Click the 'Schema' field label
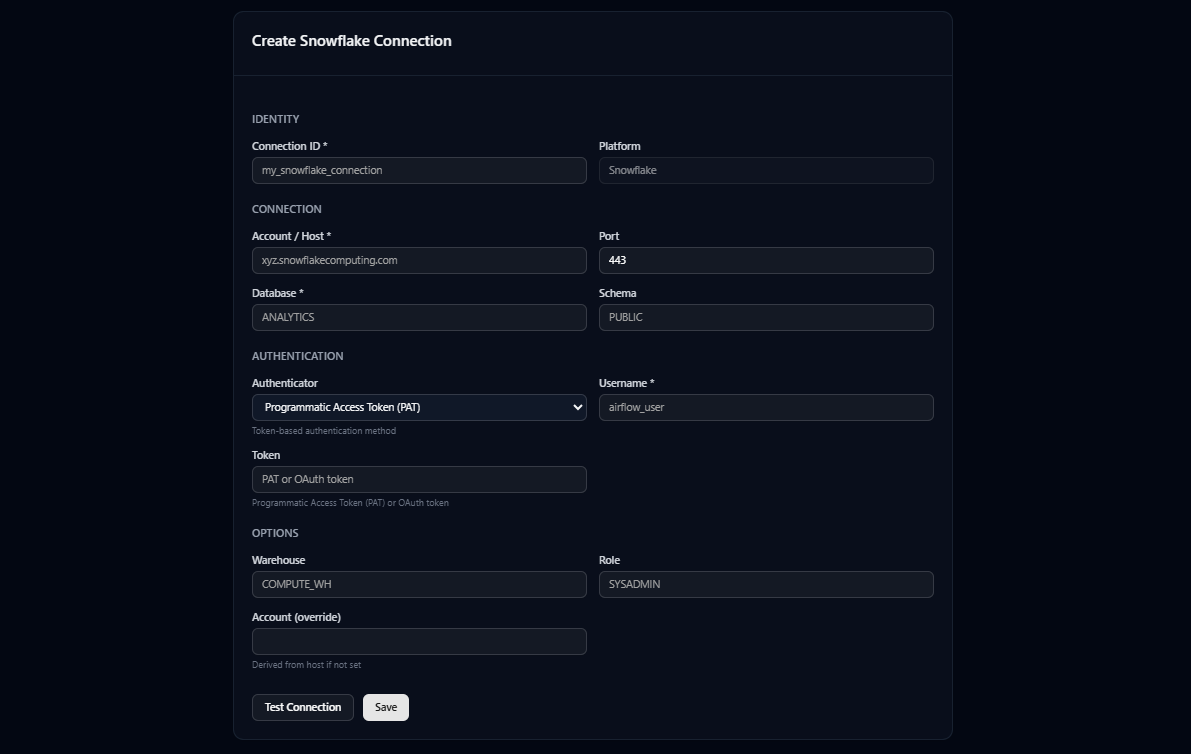The width and height of the screenshot is (1191, 754). coord(618,293)
